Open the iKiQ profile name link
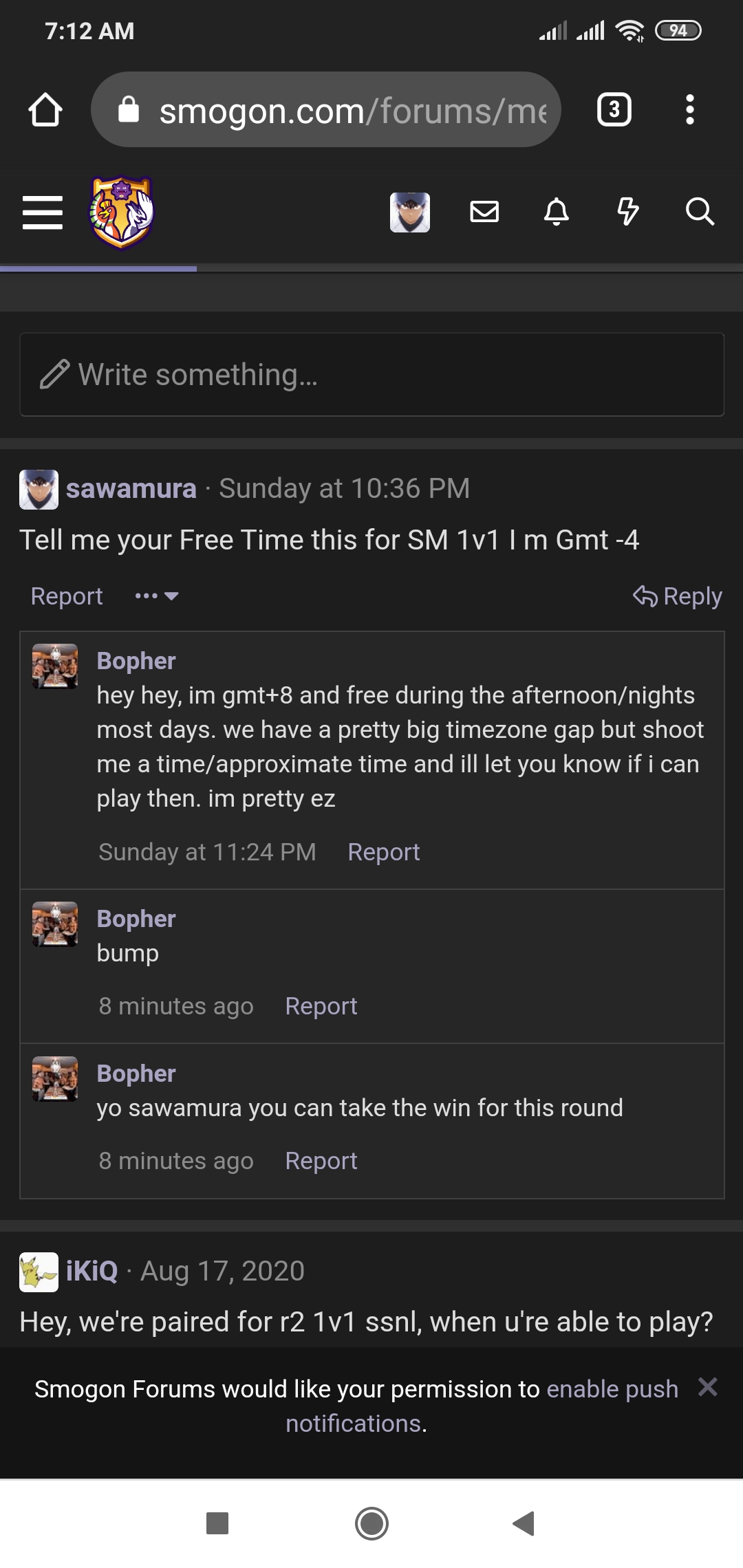The image size is (743, 1568). pyautogui.click(x=91, y=1271)
